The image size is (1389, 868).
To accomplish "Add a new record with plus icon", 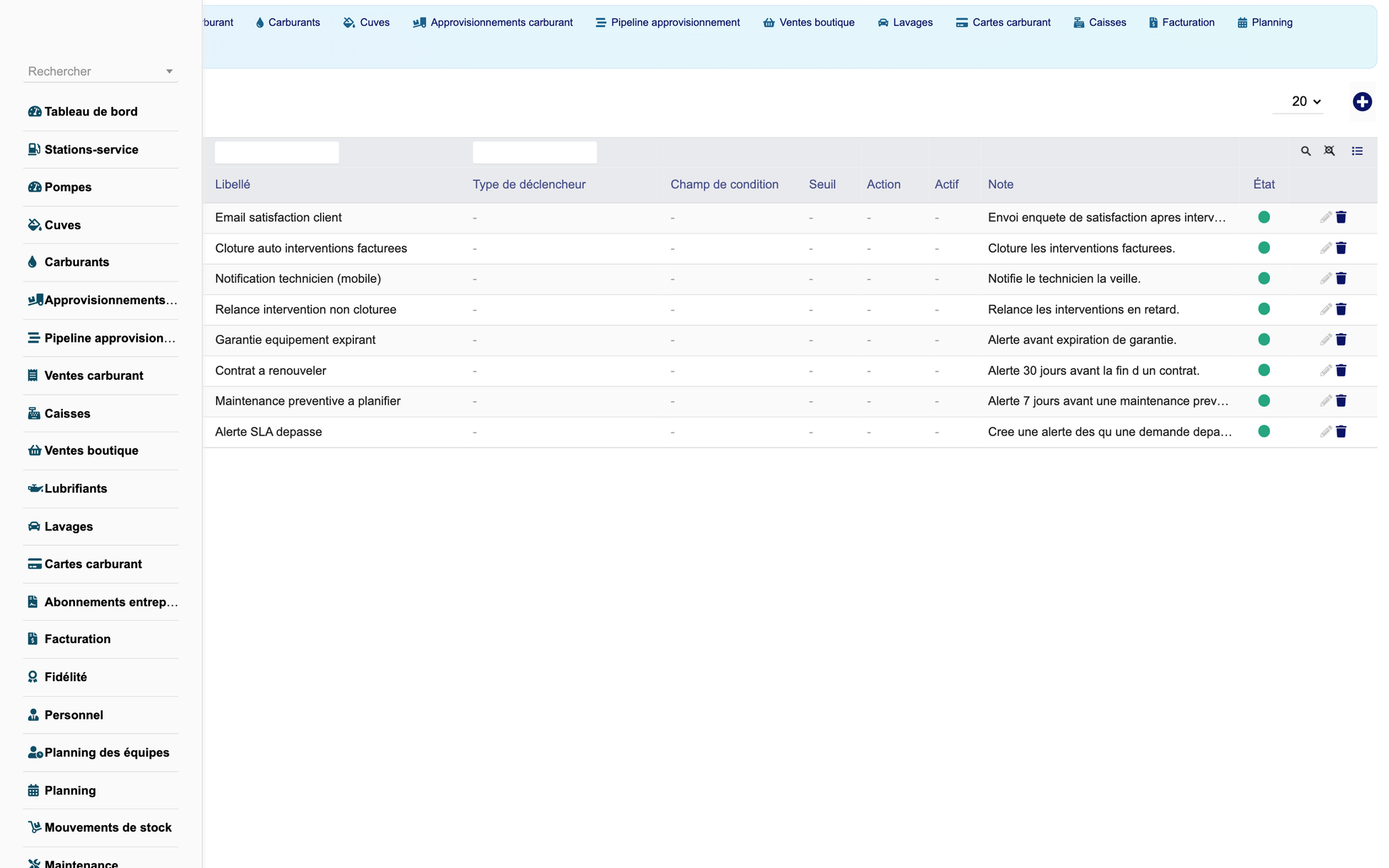I will [1362, 101].
